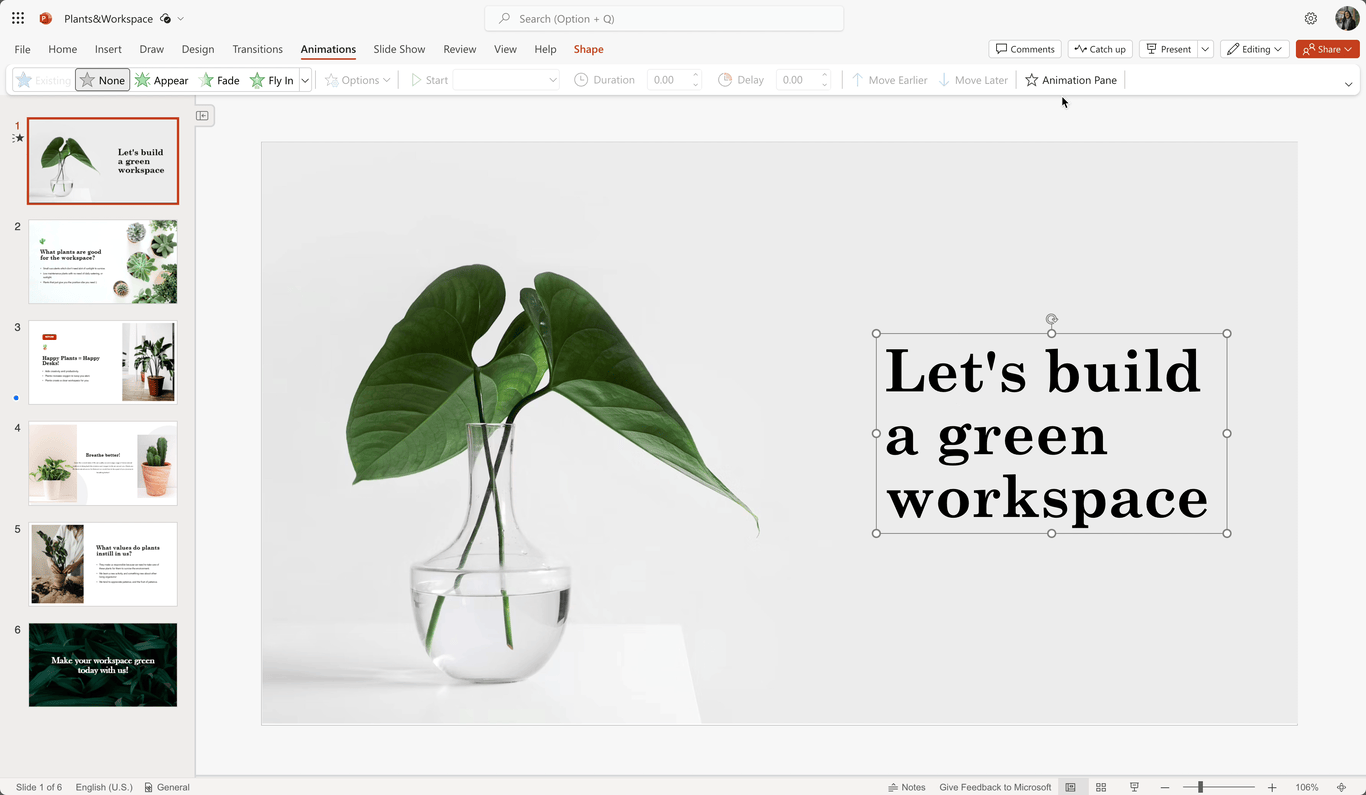Set animation to None
1366x795 pixels.
click(x=101, y=80)
